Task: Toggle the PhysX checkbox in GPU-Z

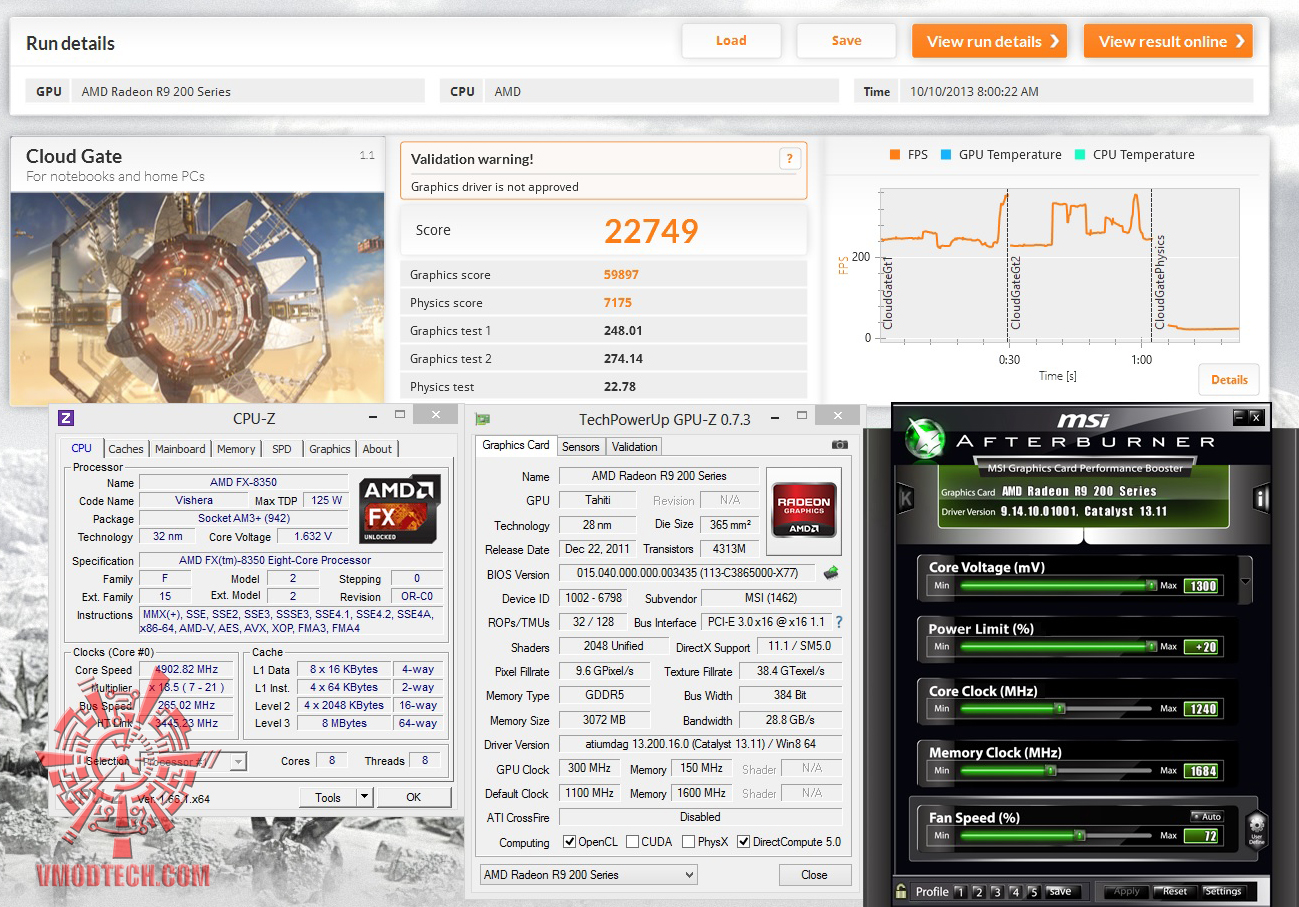Action: tap(688, 842)
